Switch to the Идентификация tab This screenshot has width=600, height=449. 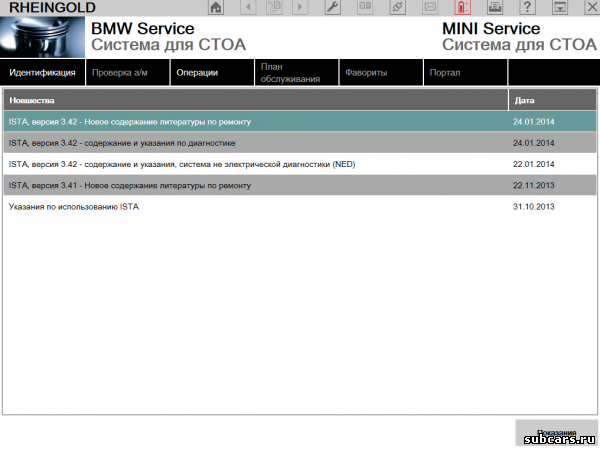click(42, 72)
